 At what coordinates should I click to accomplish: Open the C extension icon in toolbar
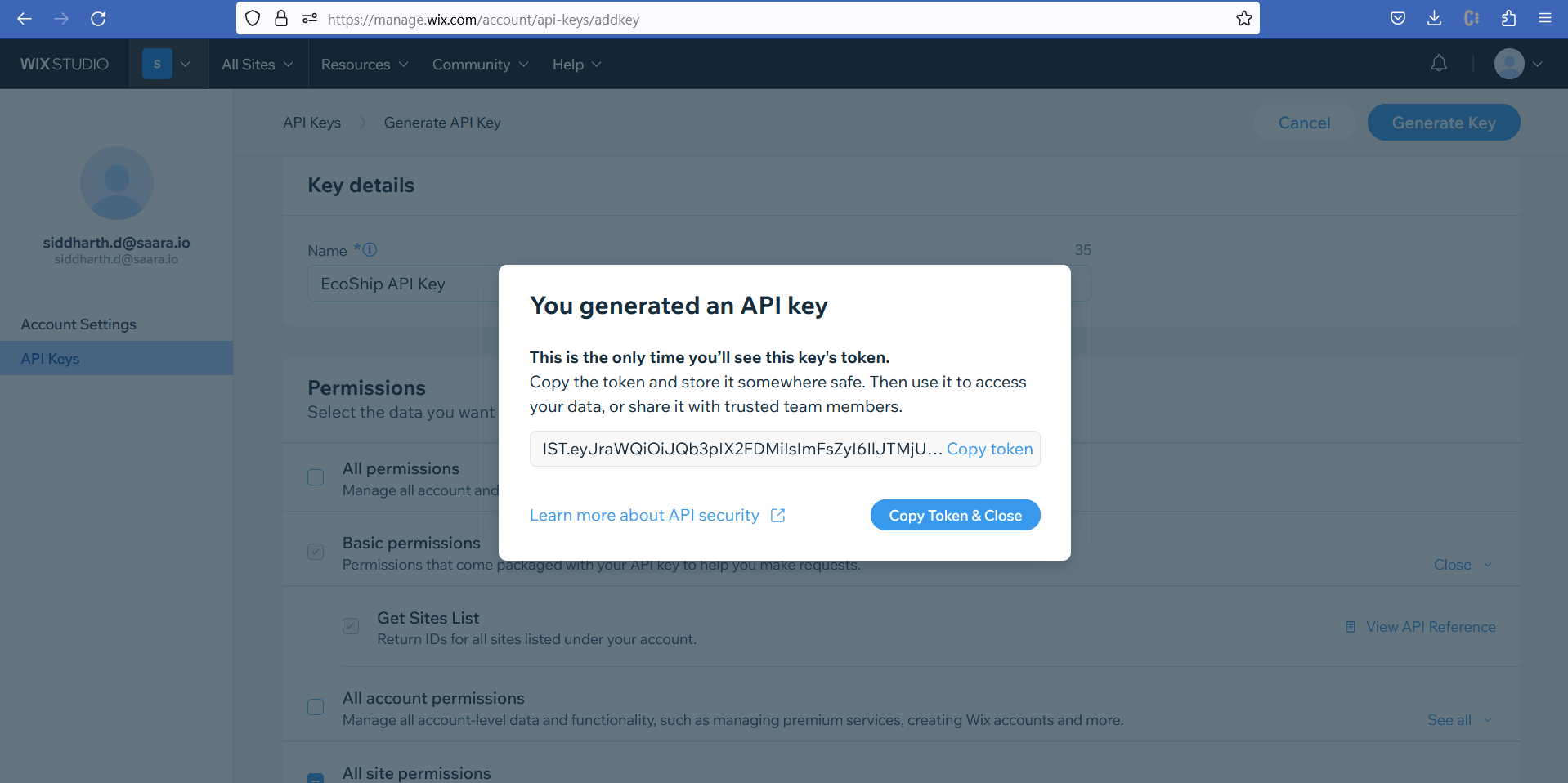[x=1472, y=18]
